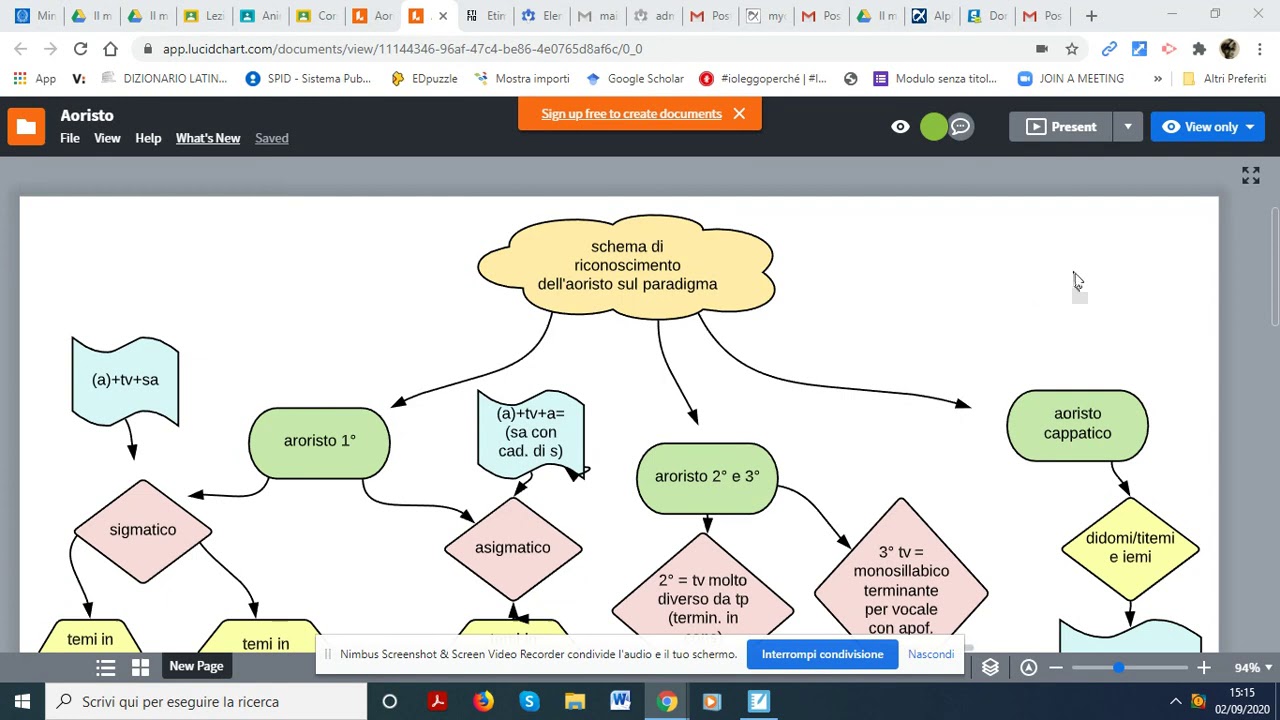The image size is (1280, 720).
Task: Open the layers icon in bottom bar
Action: 990,668
